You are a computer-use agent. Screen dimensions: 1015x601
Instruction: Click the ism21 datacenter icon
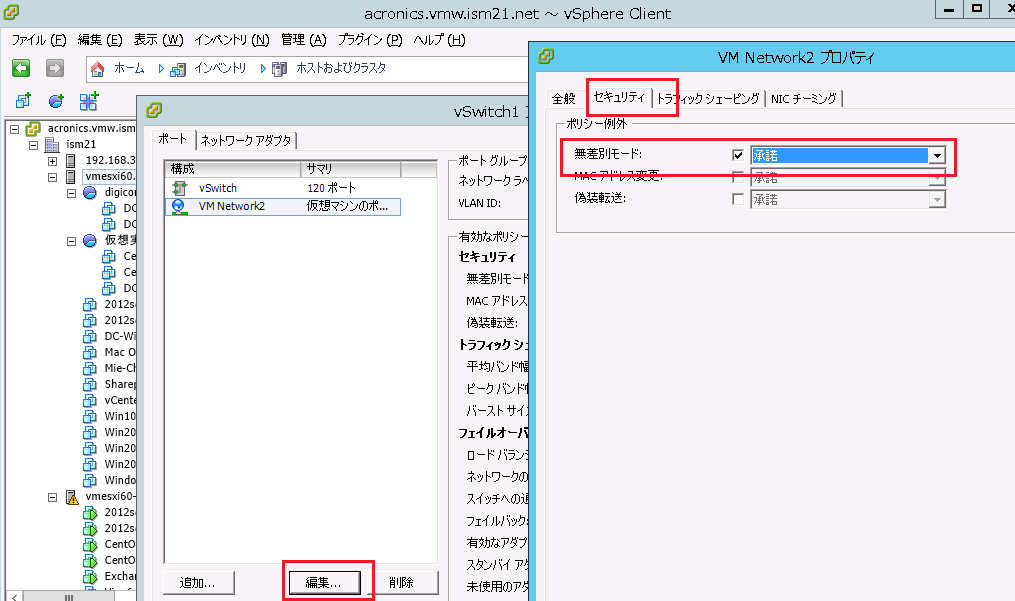click(x=52, y=144)
